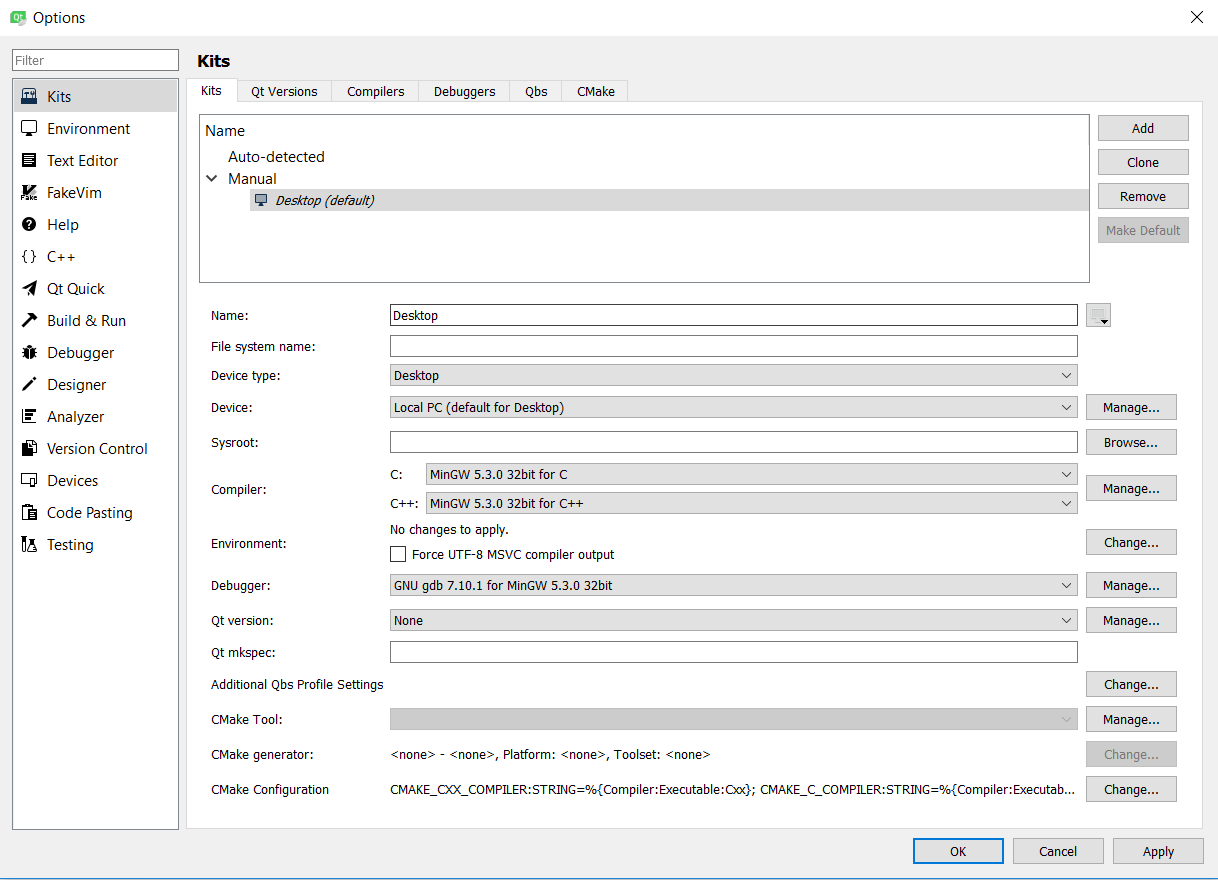
Task: Click the Make Default button
Action: coord(1143,230)
